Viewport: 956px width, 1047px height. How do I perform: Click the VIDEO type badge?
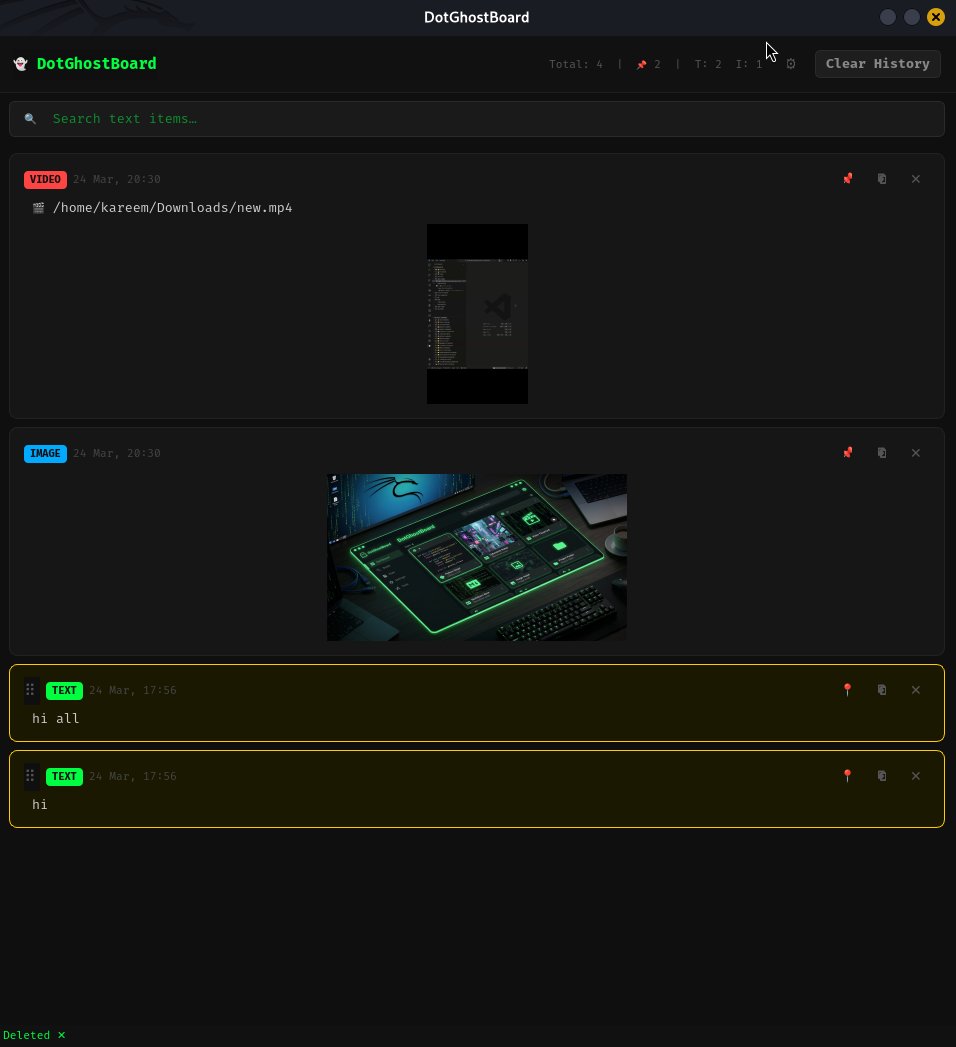click(x=45, y=180)
